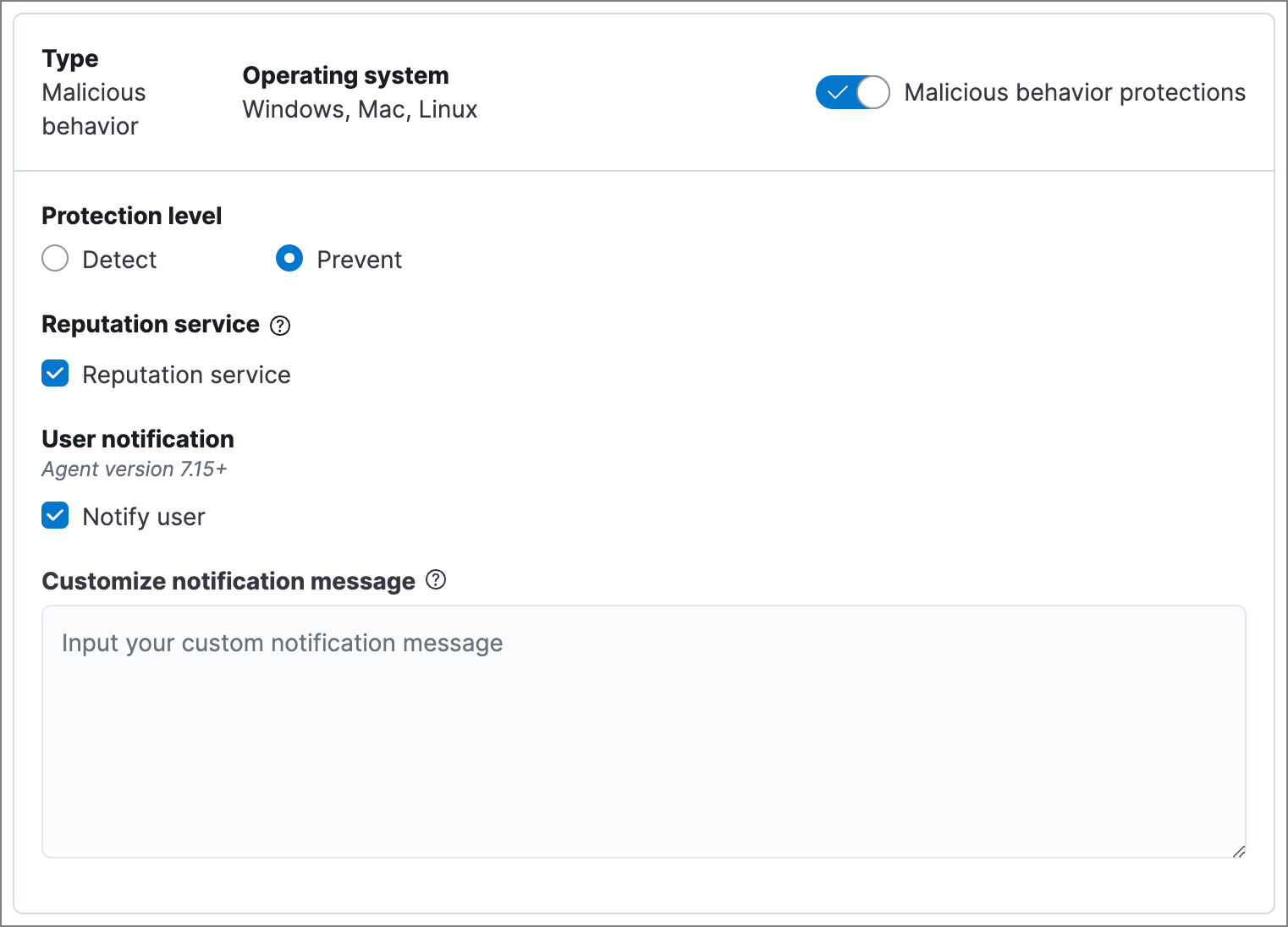Viewport: 1288px width, 927px height.
Task: Click the "Protection level" heading
Action: (x=132, y=217)
